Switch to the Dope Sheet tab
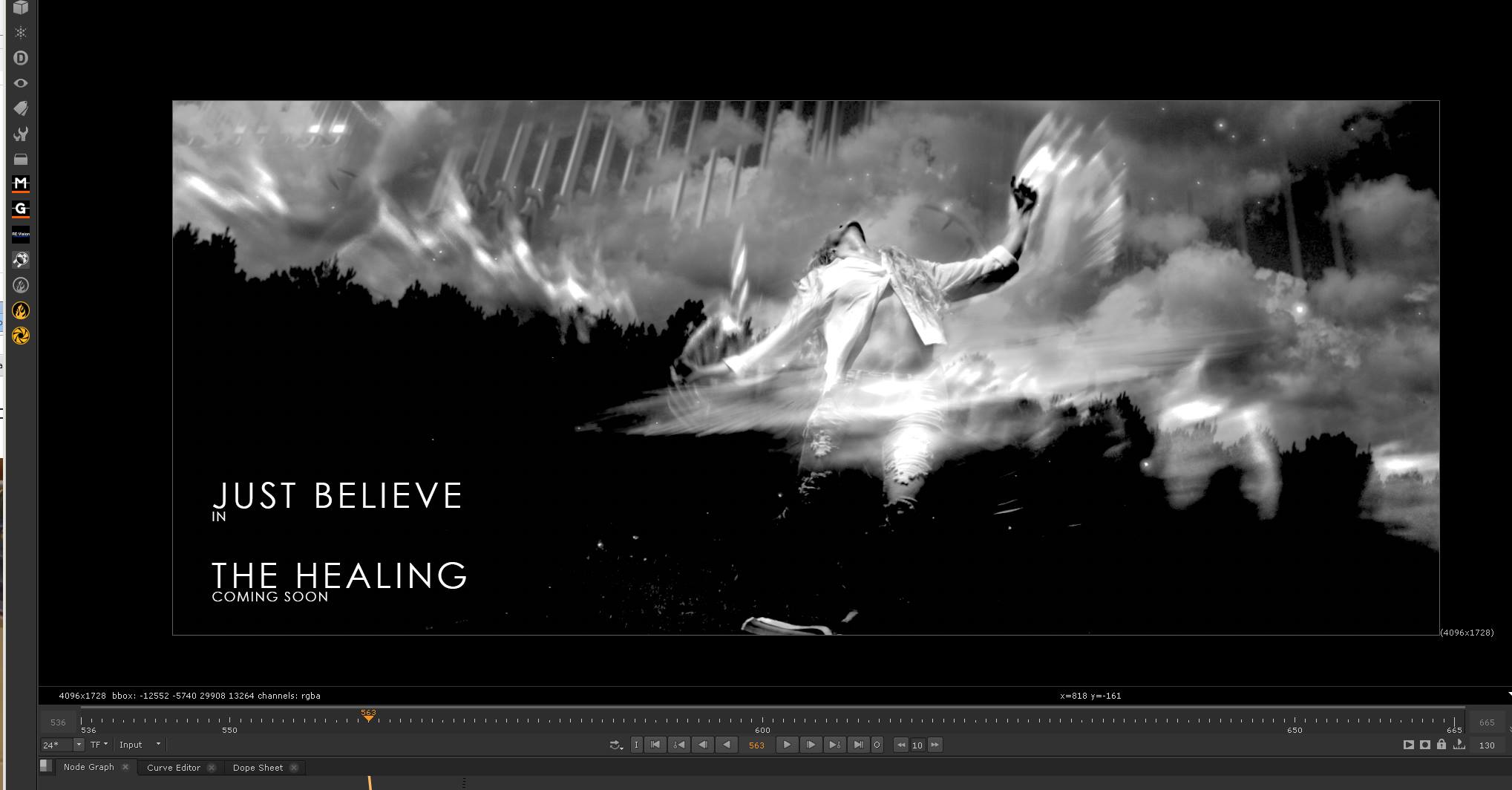 pos(258,768)
